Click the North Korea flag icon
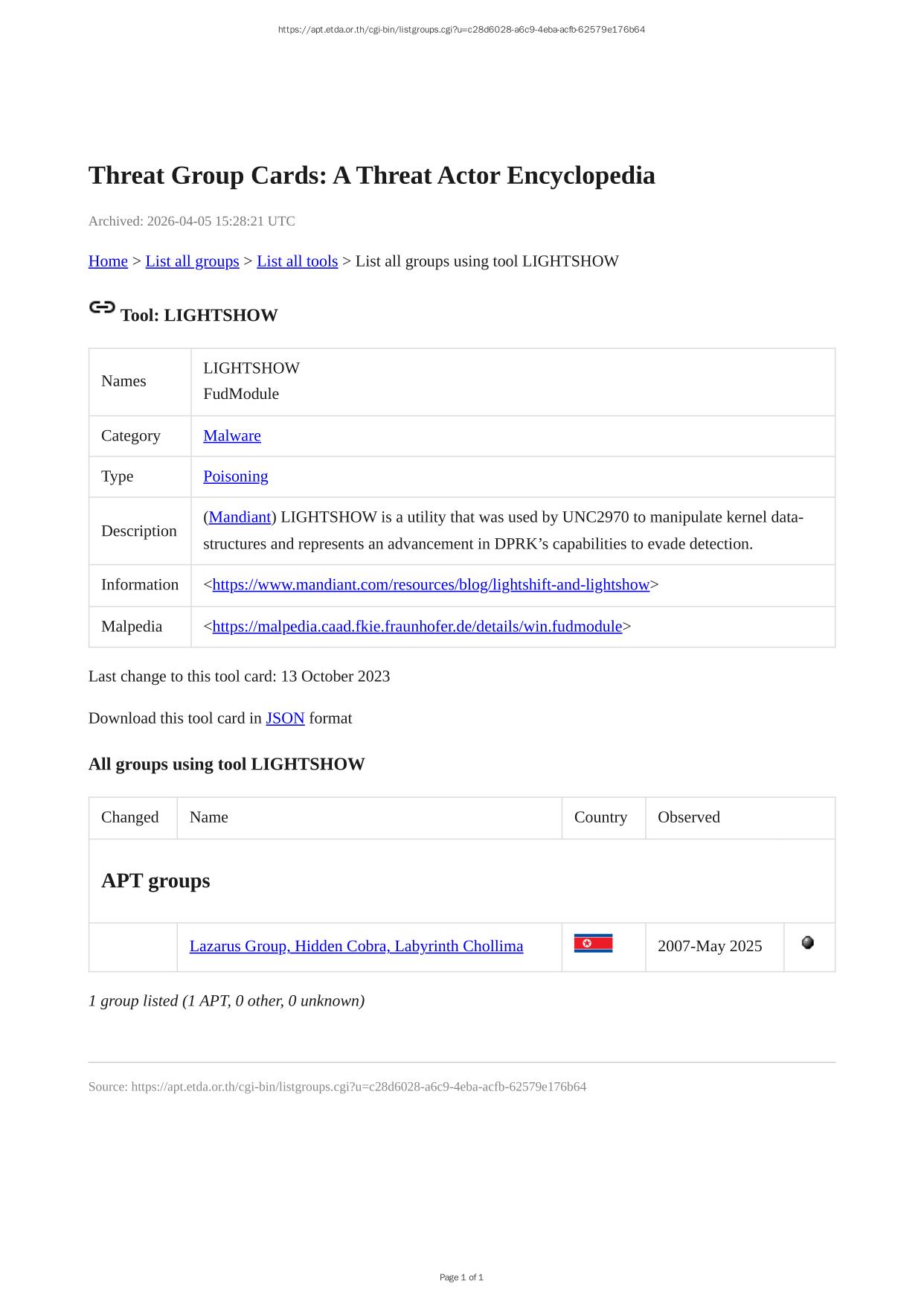The image size is (924, 1307). coord(593,944)
